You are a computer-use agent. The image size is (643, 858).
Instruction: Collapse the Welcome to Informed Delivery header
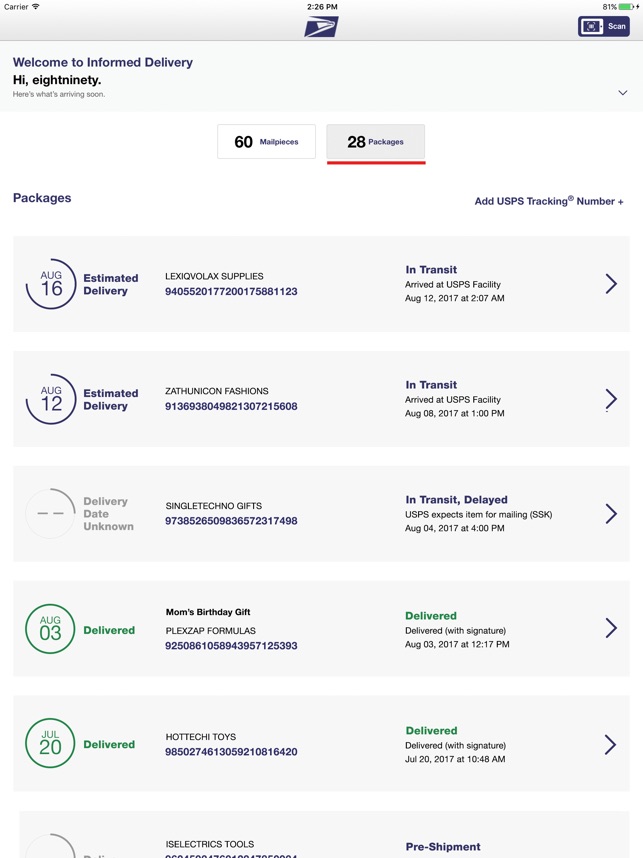(x=622, y=93)
